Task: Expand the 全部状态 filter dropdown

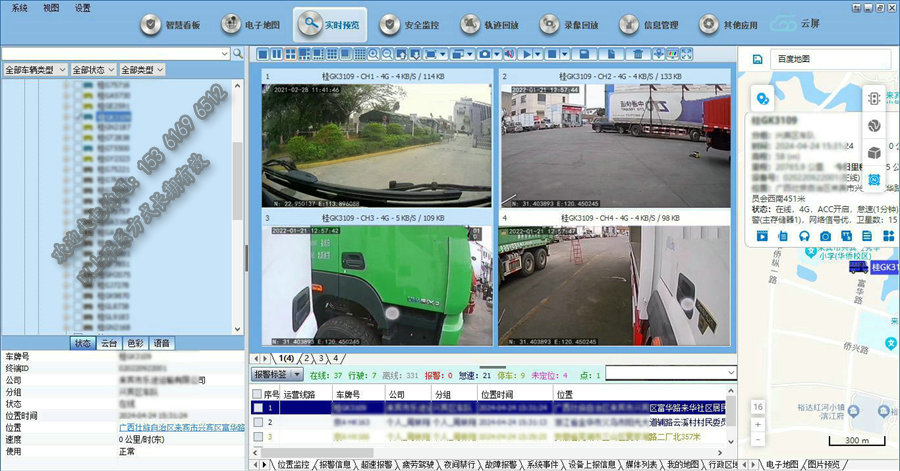Action: point(93,70)
